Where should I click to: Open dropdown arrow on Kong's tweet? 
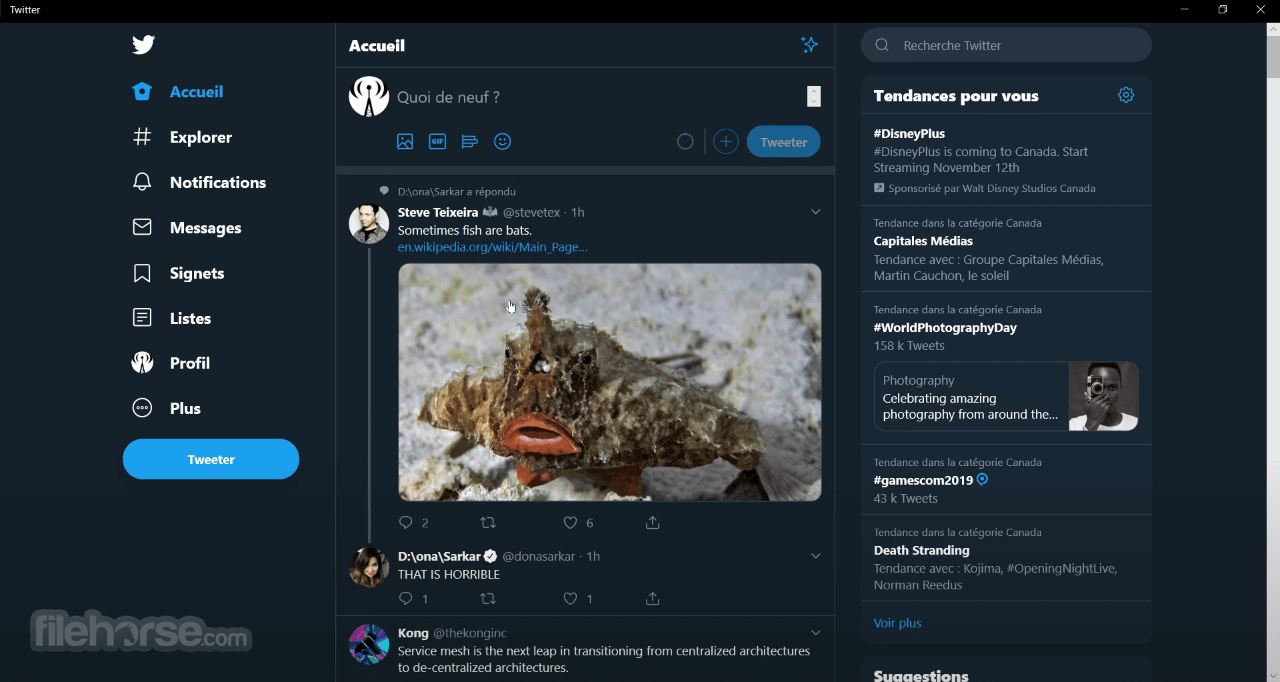click(816, 633)
